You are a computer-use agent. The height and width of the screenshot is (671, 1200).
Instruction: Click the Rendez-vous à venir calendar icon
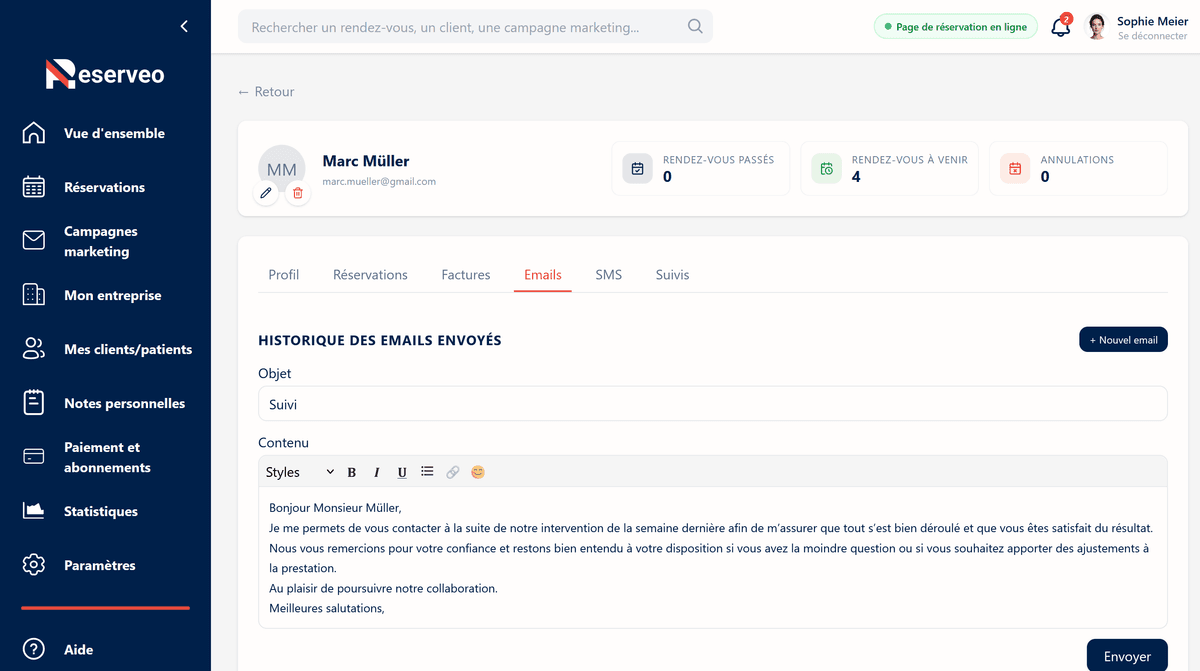pyautogui.click(x=826, y=168)
